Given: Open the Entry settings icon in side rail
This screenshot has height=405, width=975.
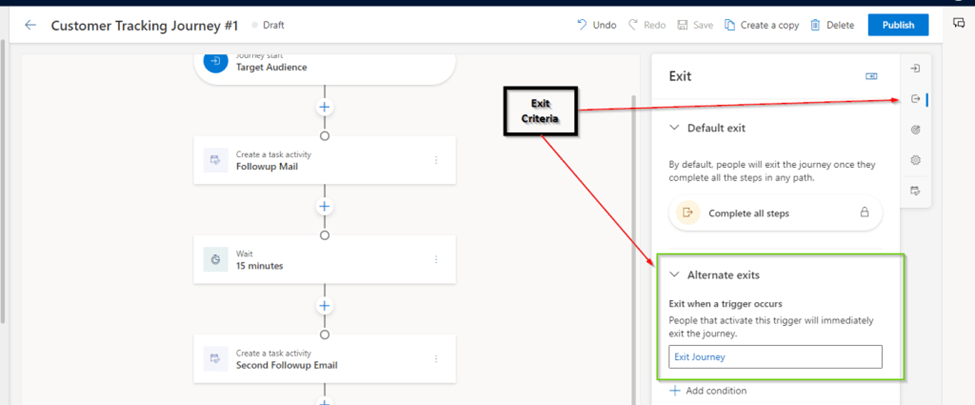Looking at the screenshot, I should (915, 68).
